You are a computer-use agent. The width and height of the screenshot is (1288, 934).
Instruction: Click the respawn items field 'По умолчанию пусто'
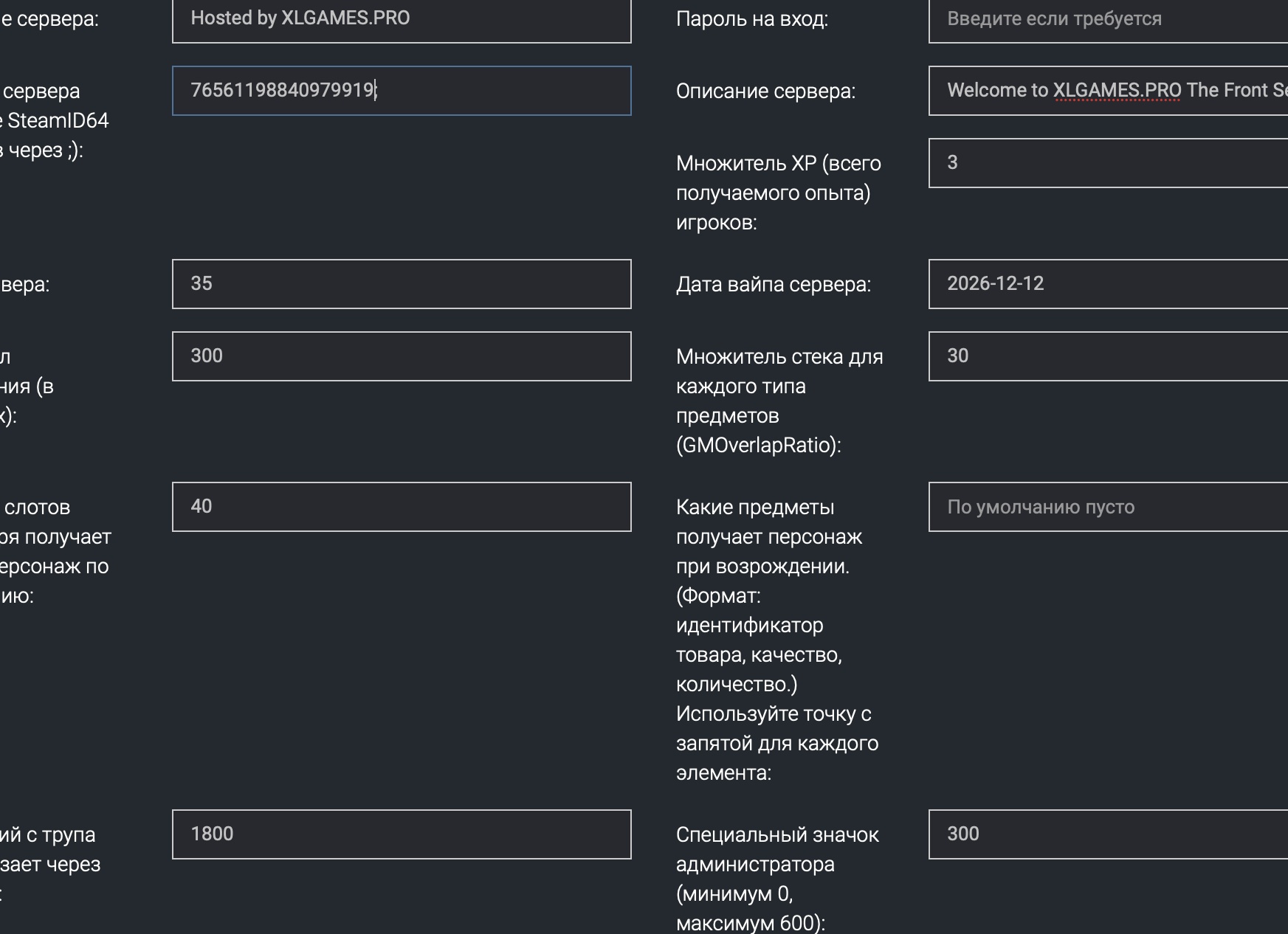[x=1109, y=507]
